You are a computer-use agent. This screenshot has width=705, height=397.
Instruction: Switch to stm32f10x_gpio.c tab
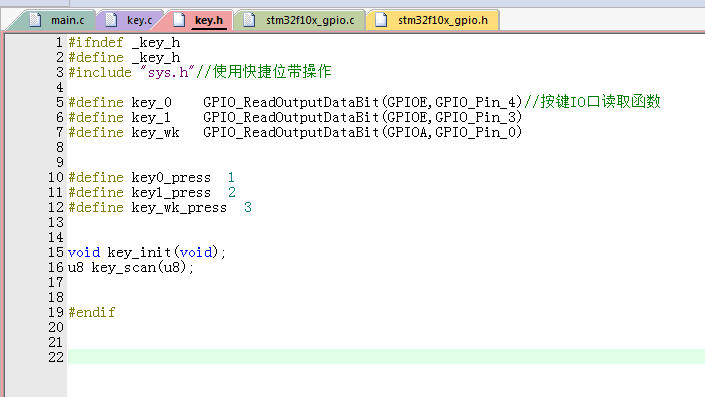[310, 20]
